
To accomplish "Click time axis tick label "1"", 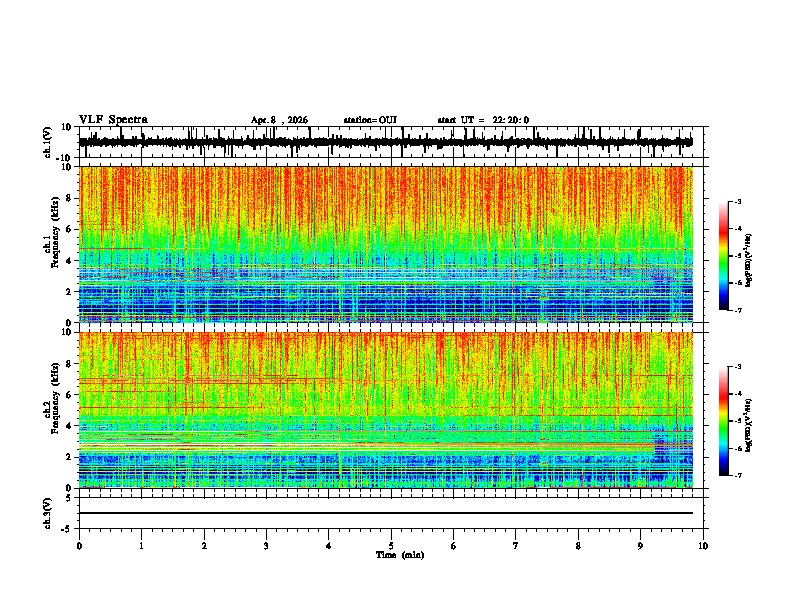I will tap(141, 546).
